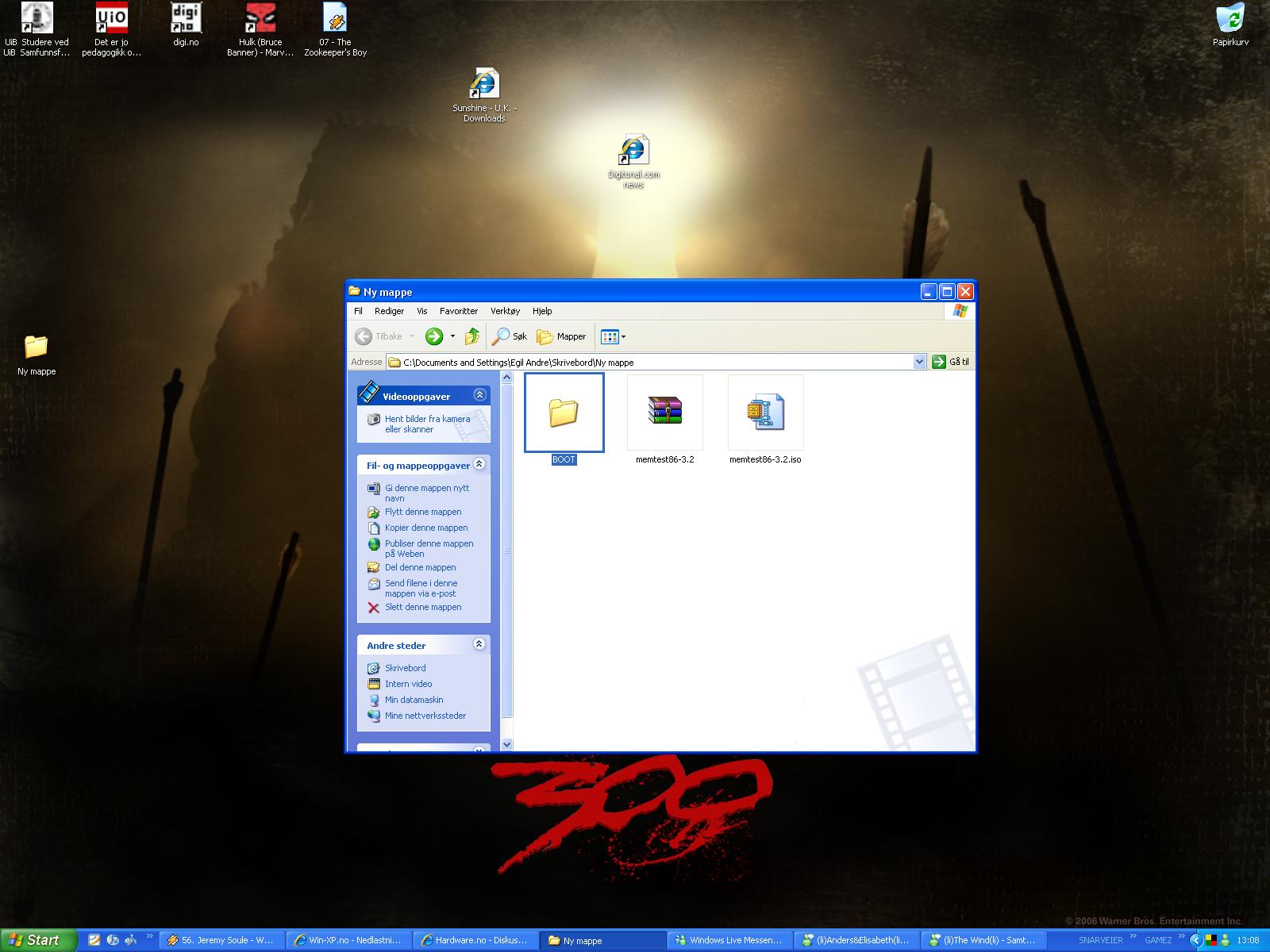Open the Views dropdown button
Image resolution: width=1270 pixels, height=952 pixels.
click(x=613, y=336)
